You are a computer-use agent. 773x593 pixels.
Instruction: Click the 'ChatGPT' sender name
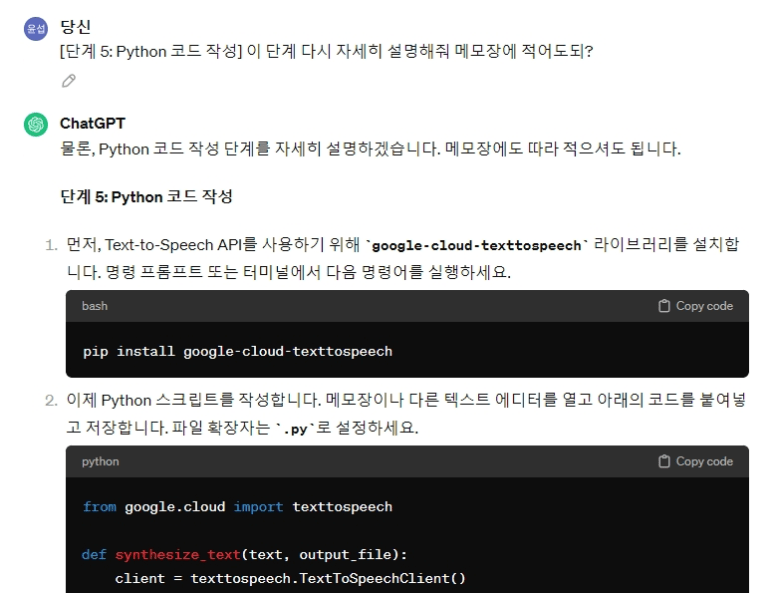coord(93,123)
